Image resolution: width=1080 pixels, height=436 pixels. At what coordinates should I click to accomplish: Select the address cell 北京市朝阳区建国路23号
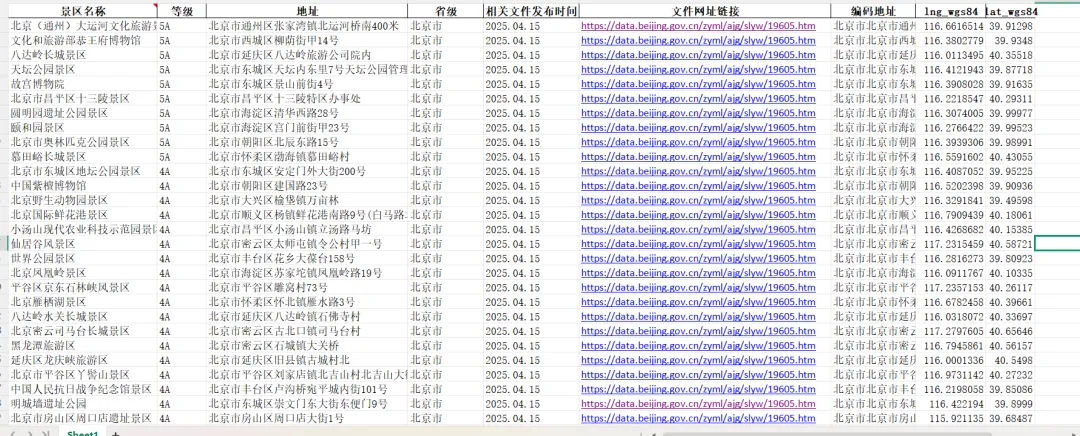coord(307,186)
